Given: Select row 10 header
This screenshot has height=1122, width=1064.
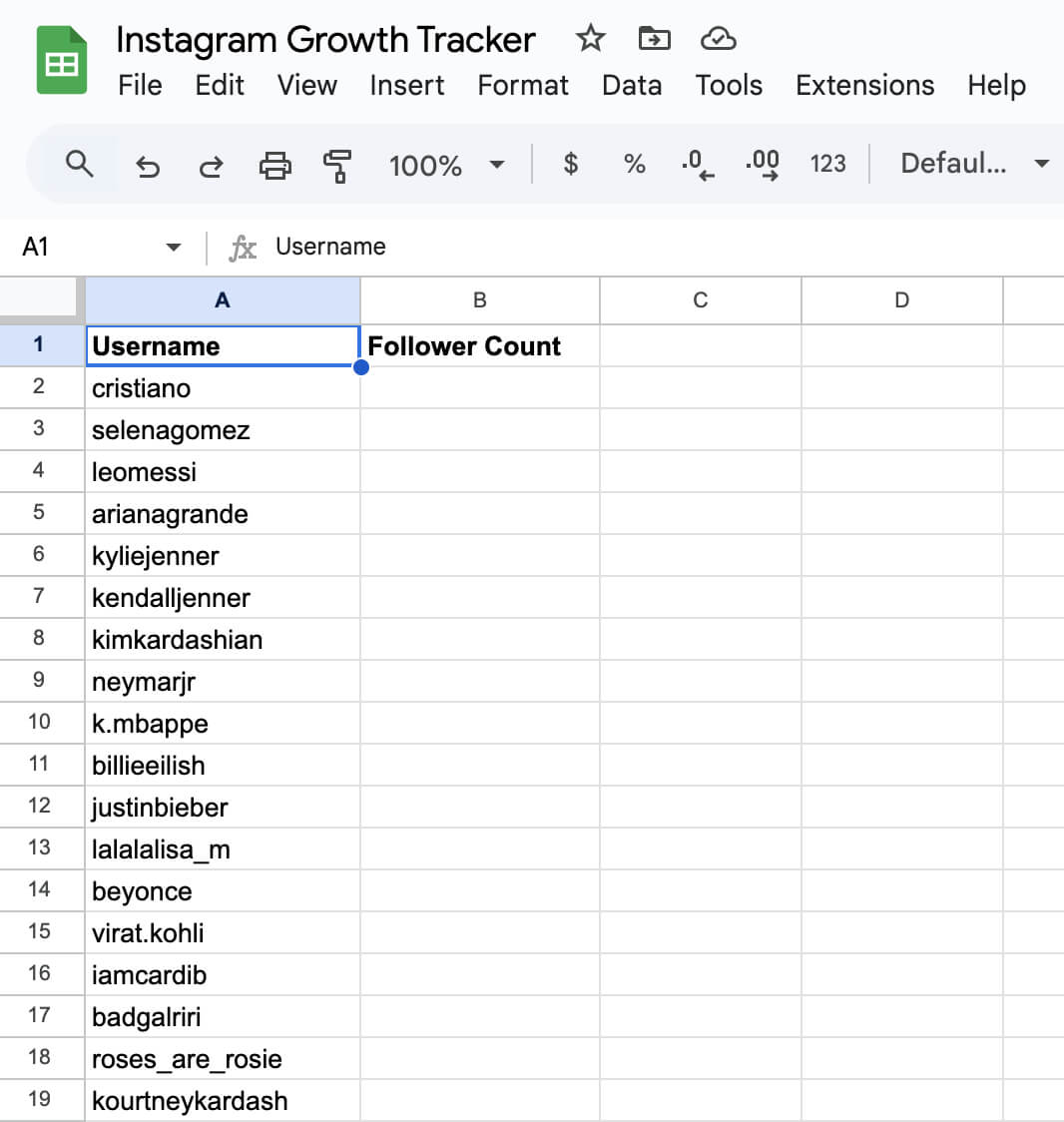Looking at the screenshot, I should pos(42,722).
